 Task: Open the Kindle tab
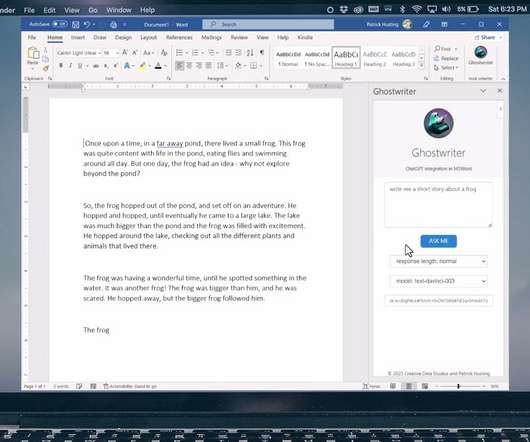click(305, 37)
